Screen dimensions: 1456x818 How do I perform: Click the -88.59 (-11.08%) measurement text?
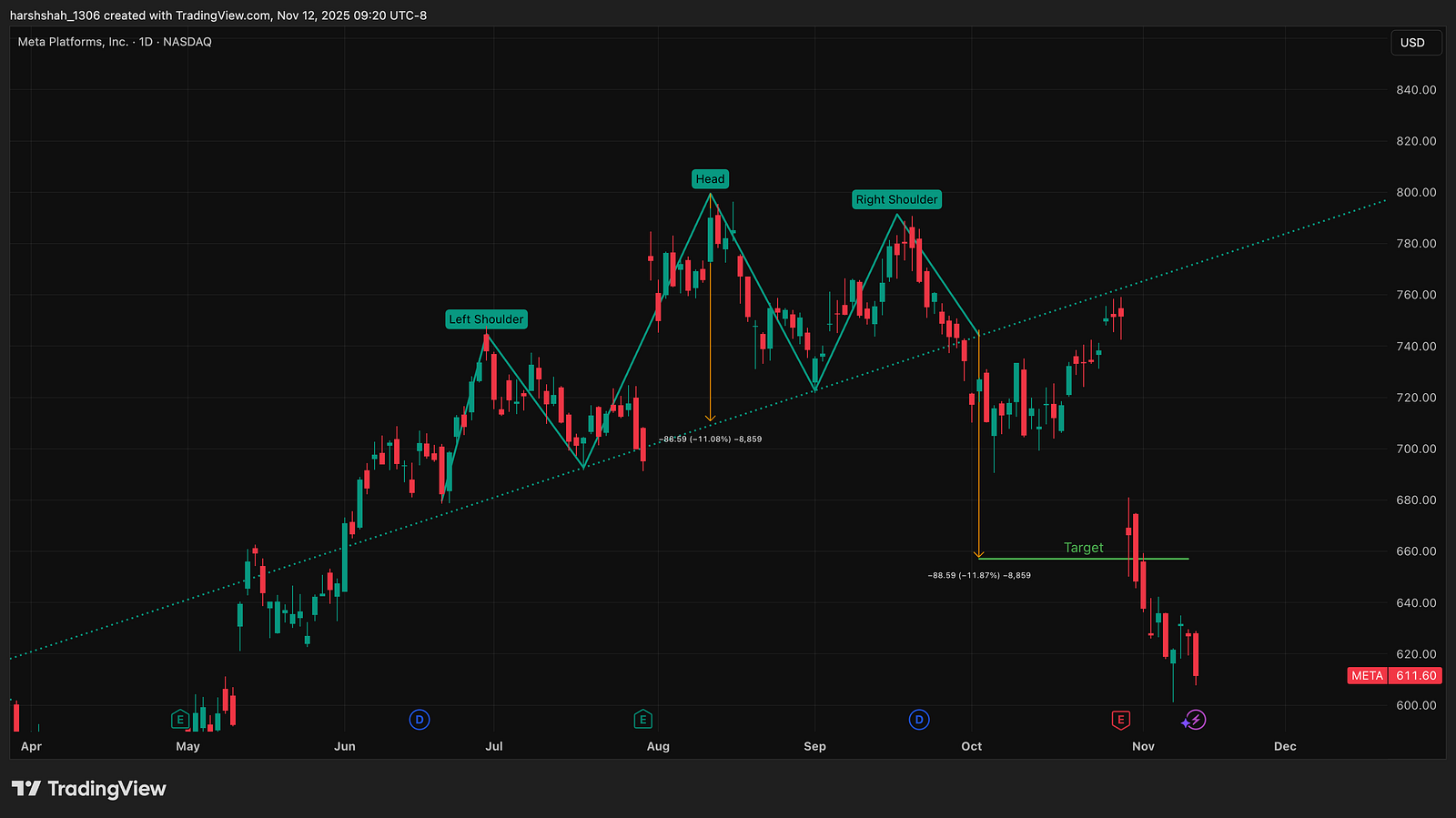point(711,439)
